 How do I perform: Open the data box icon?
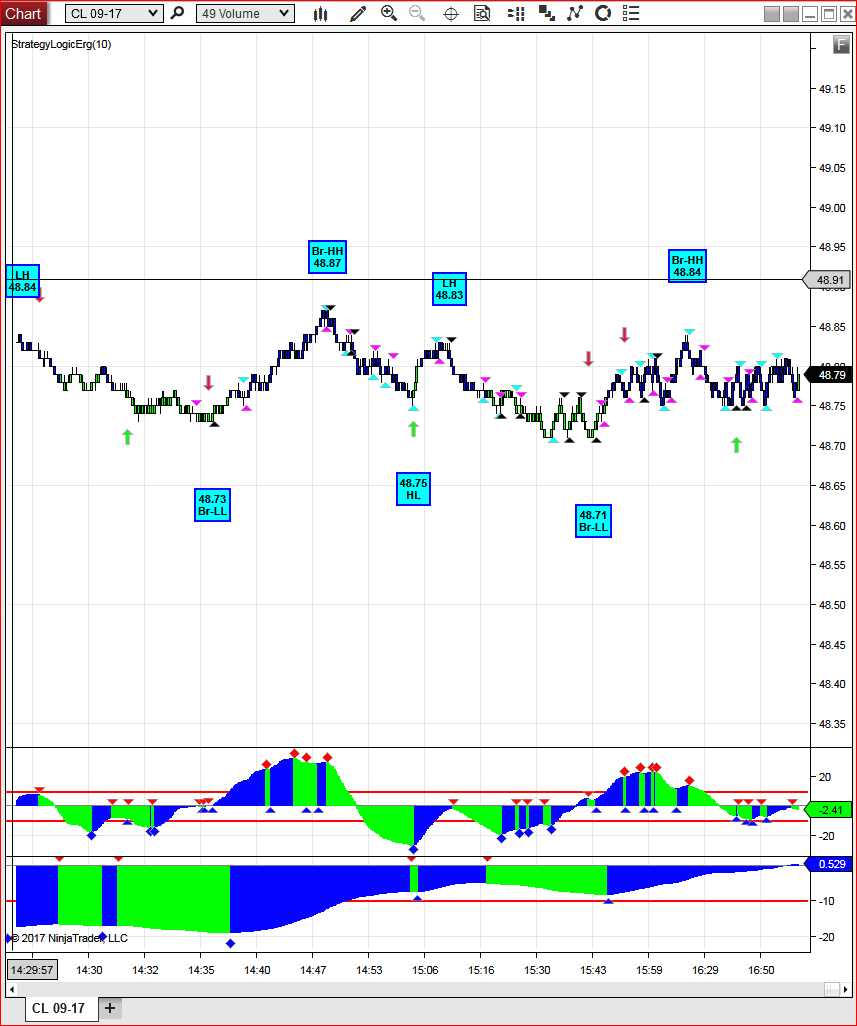[x=482, y=13]
